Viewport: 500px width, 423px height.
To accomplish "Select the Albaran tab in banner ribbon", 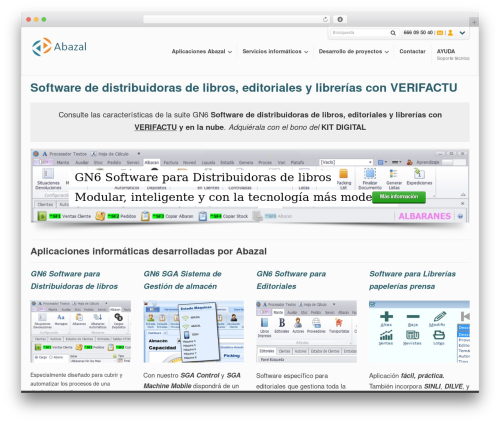I will pyautogui.click(x=152, y=162).
